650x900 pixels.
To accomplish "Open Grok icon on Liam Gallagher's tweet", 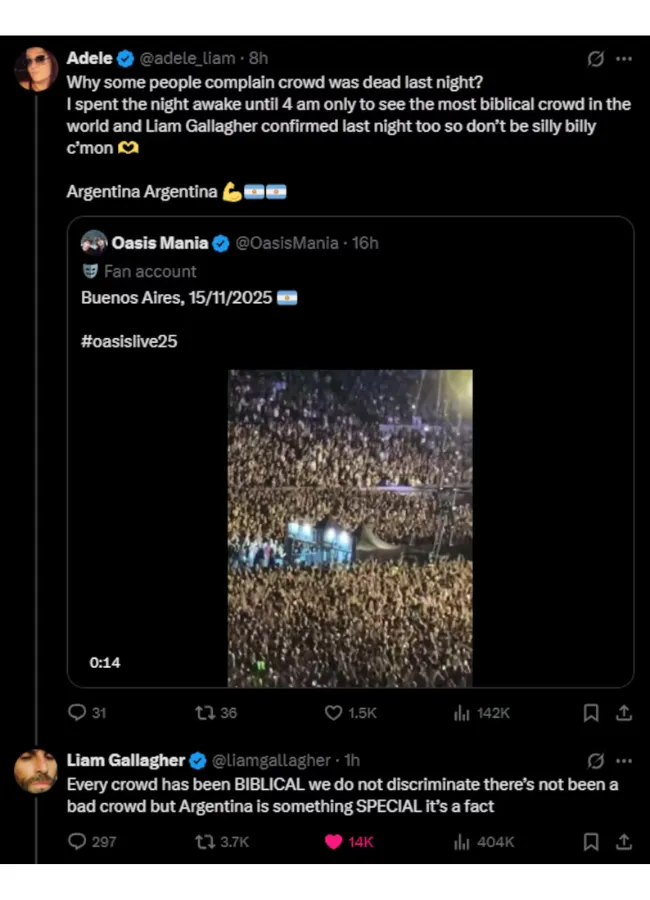I will coord(595,761).
